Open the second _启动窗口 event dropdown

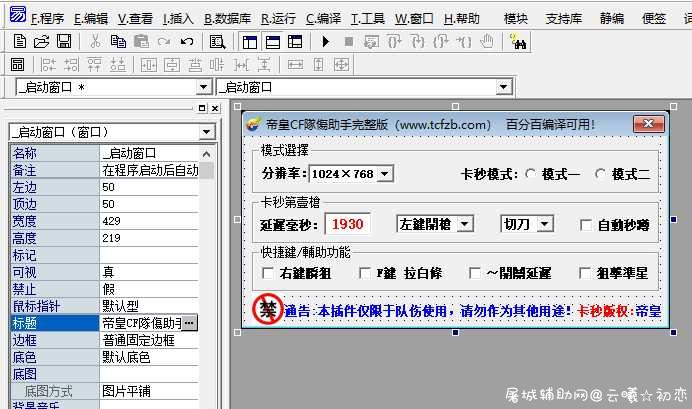[503, 87]
